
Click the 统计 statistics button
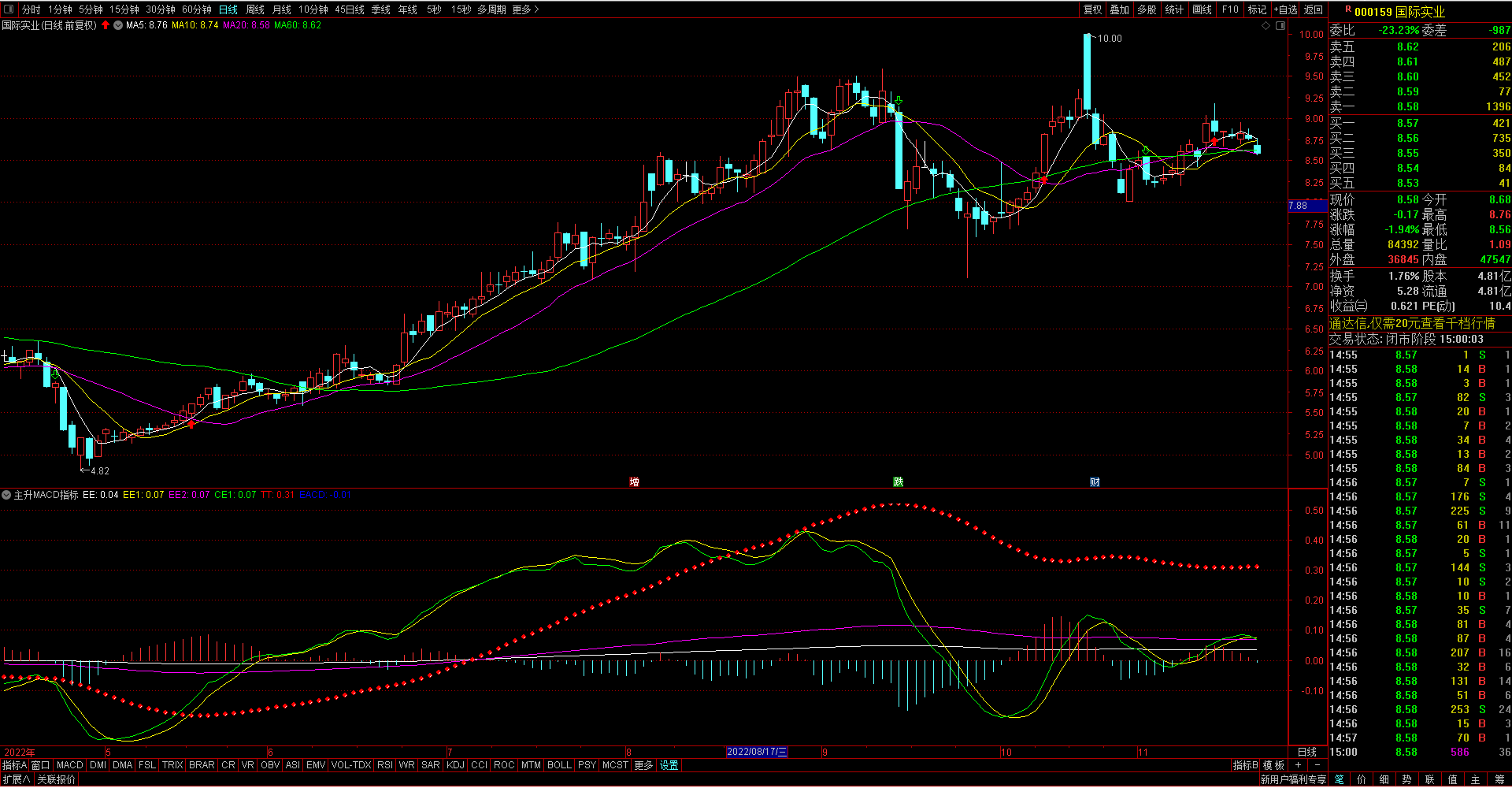pos(1174,9)
